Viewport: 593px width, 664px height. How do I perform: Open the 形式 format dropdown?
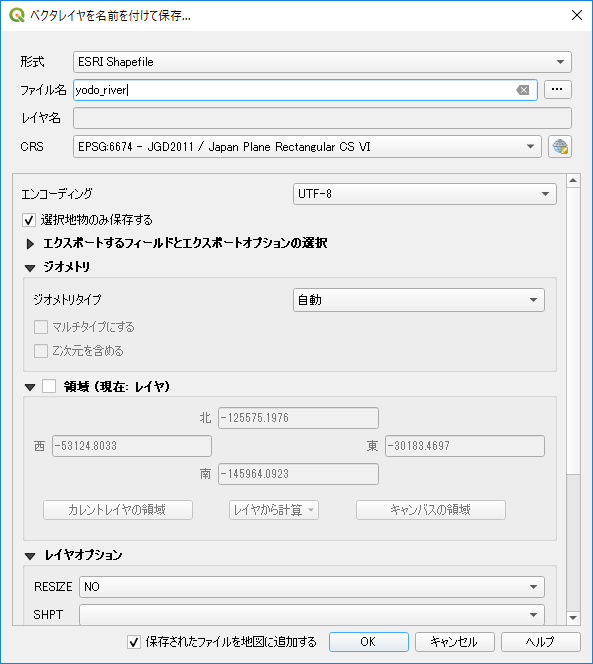[x=322, y=62]
